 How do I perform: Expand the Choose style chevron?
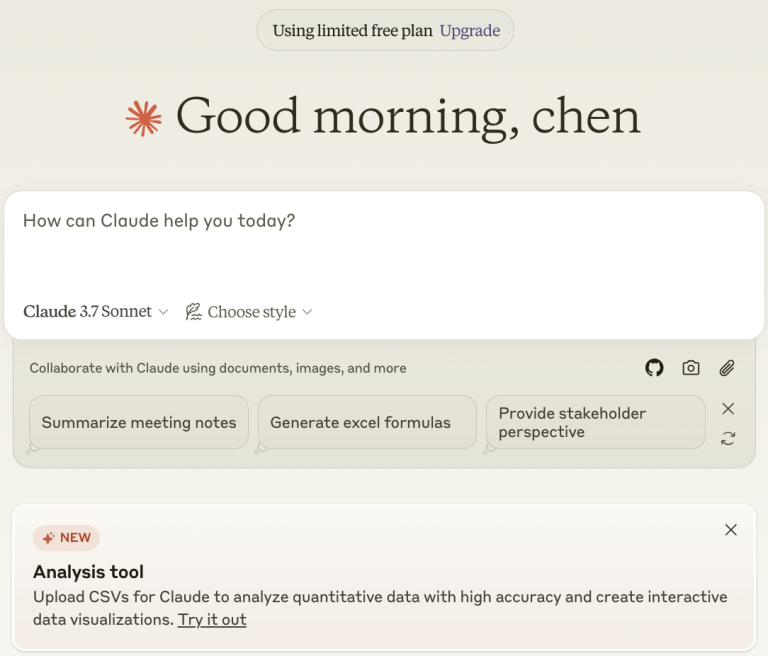pos(307,312)
